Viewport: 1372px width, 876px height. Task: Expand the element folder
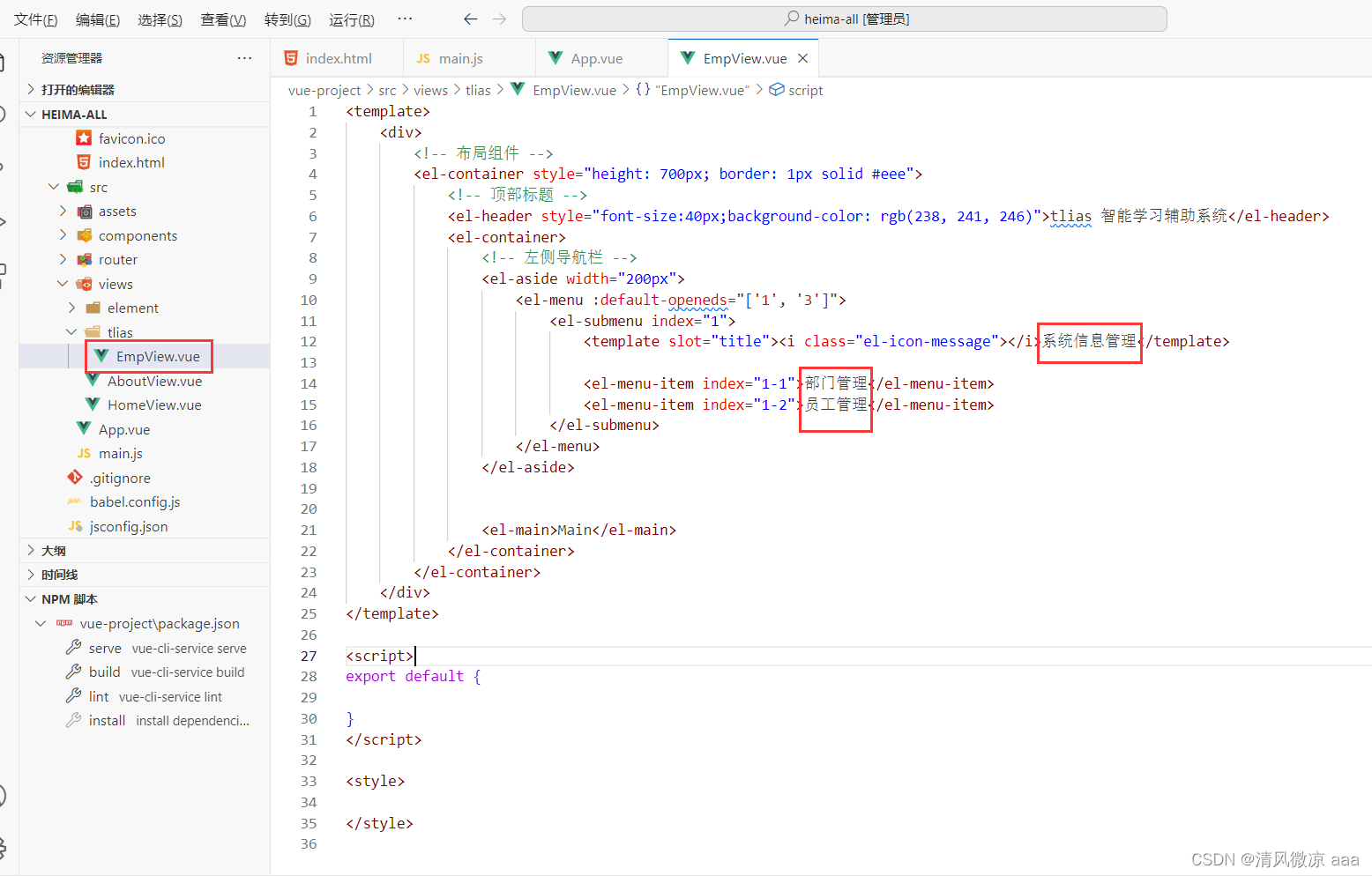pyautogui.click(x=71, y=308)
